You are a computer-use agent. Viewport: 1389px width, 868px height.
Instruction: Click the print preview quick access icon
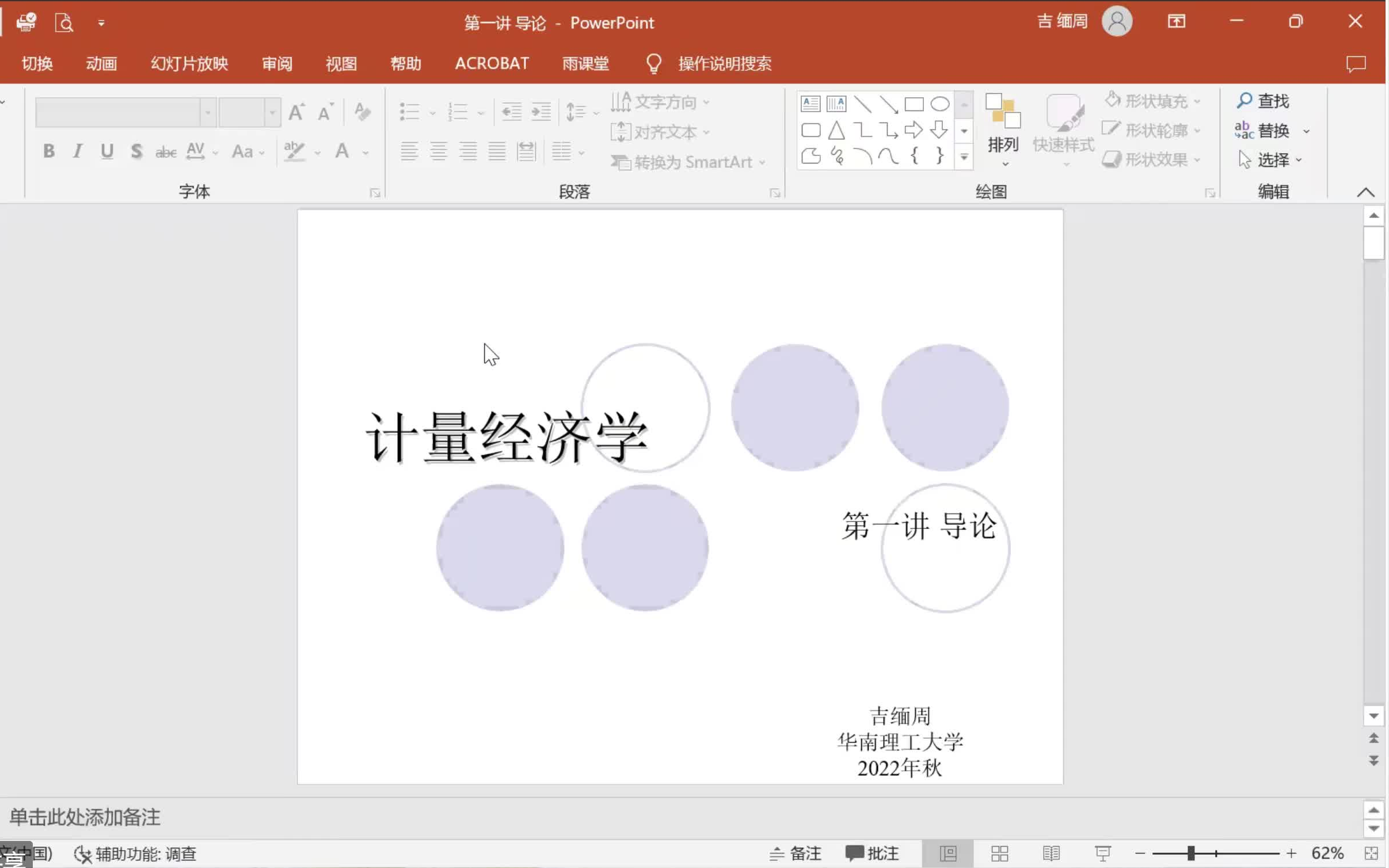(63, 22)
